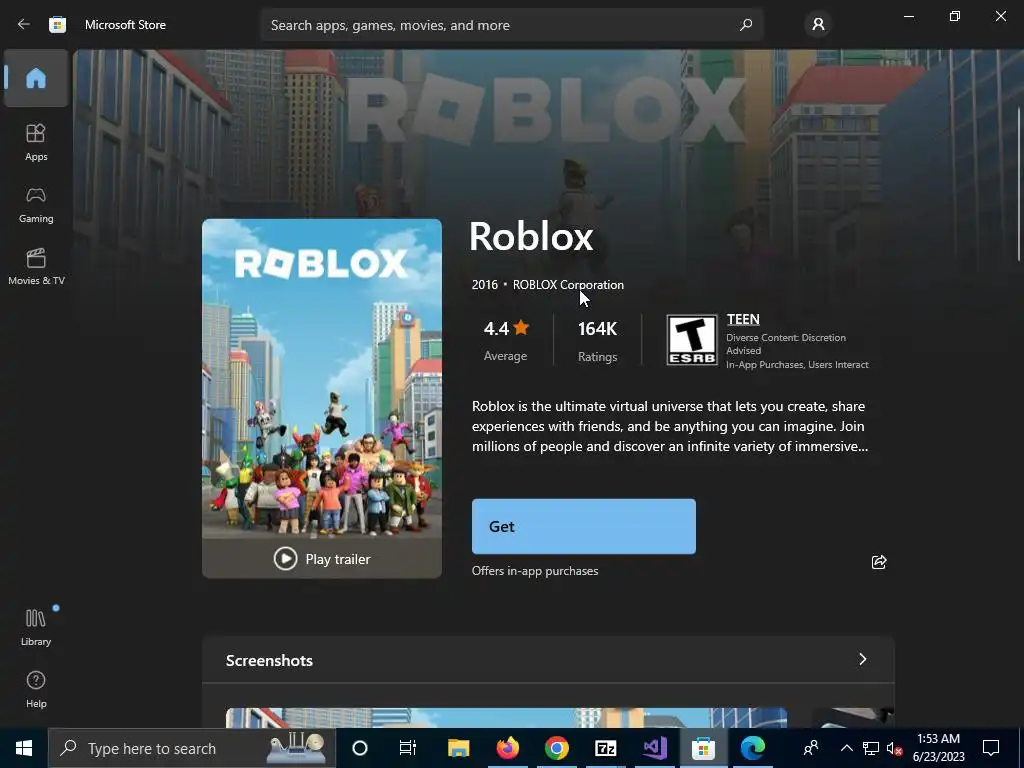
Task: Click Microsoft Store taskbar icon
Action: click(703, 748)
